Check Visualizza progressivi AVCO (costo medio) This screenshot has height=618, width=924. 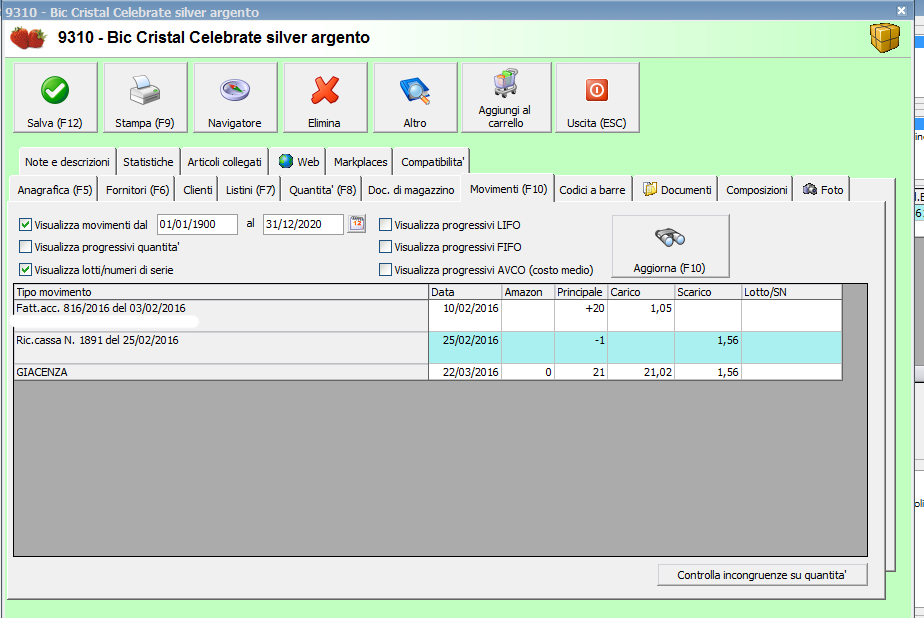click(385, 269)
